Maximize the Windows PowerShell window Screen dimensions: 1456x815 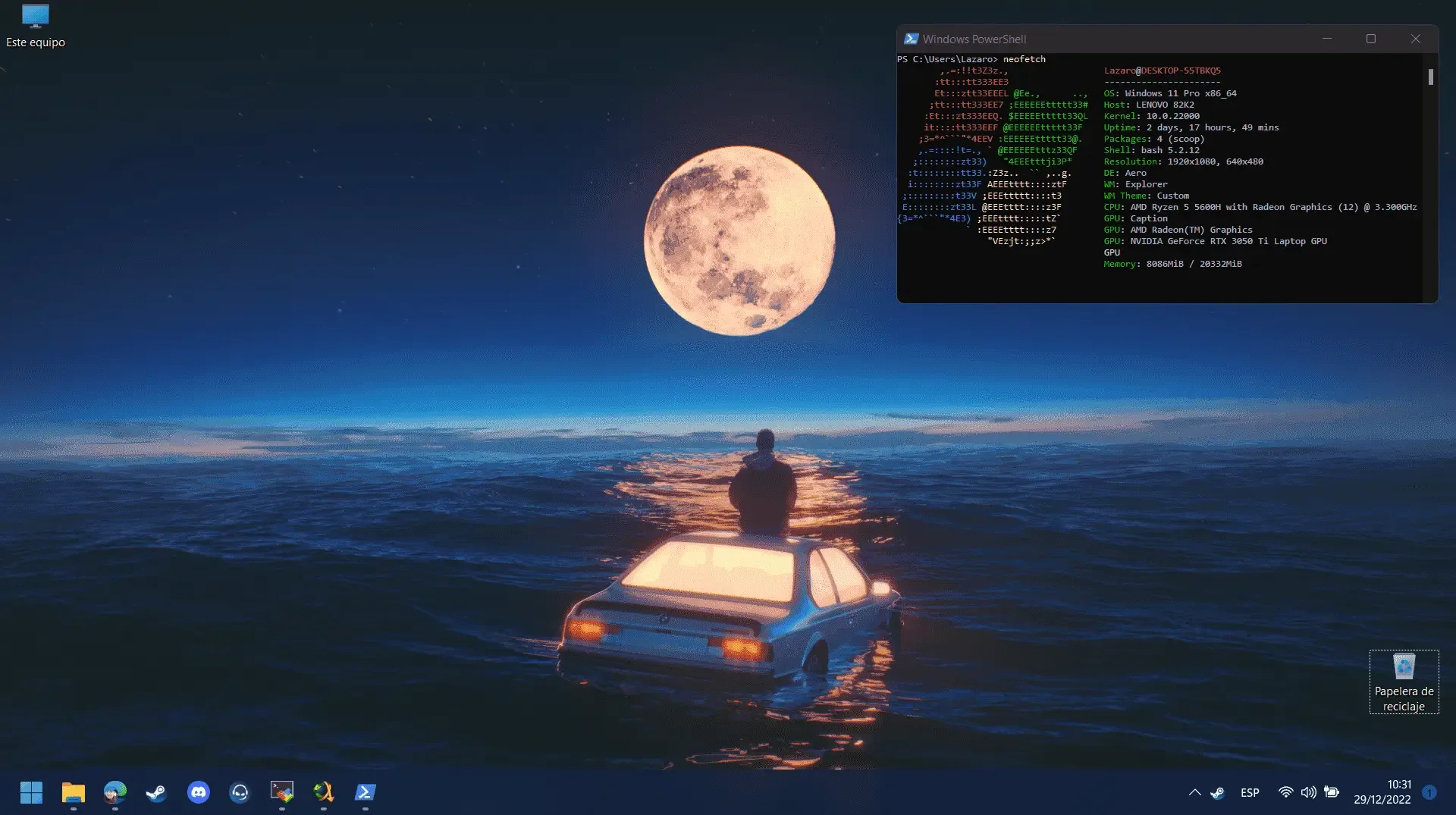(1371, 39)
